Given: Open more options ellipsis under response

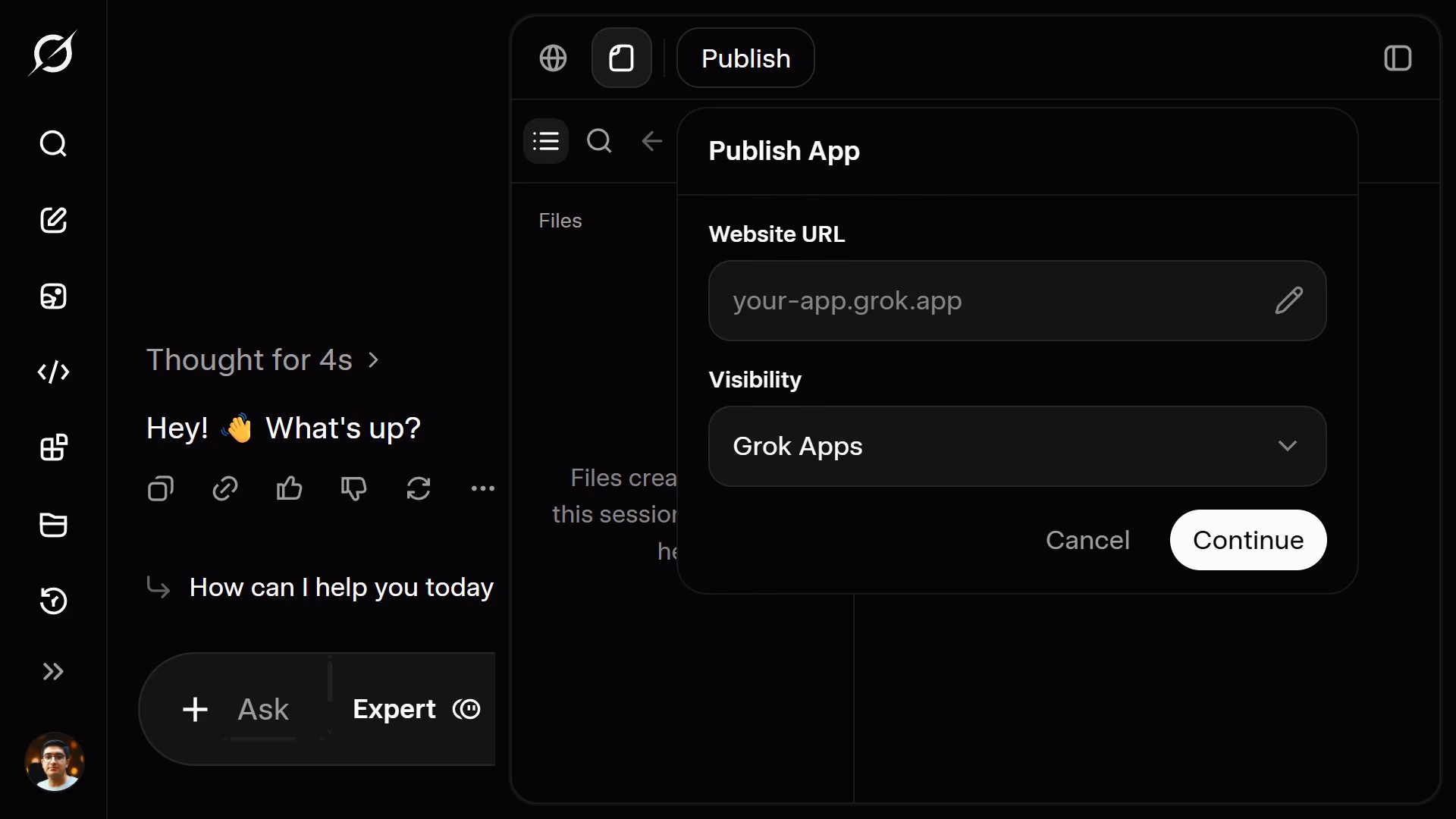Looking at the screenshot, I should click(483, 488).
